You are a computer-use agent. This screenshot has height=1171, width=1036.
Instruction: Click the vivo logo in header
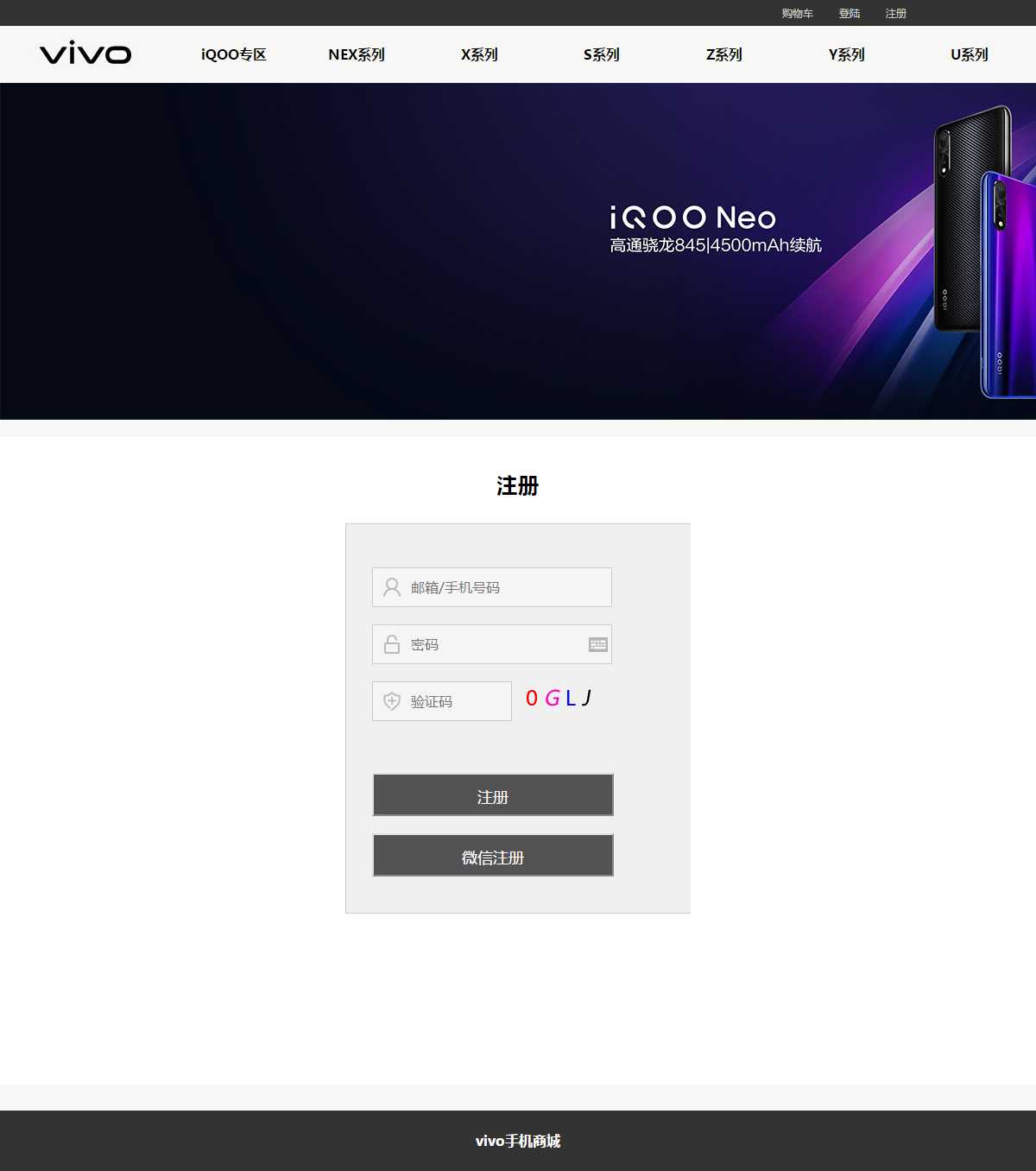pyautogui.click(x=85, y=54)
